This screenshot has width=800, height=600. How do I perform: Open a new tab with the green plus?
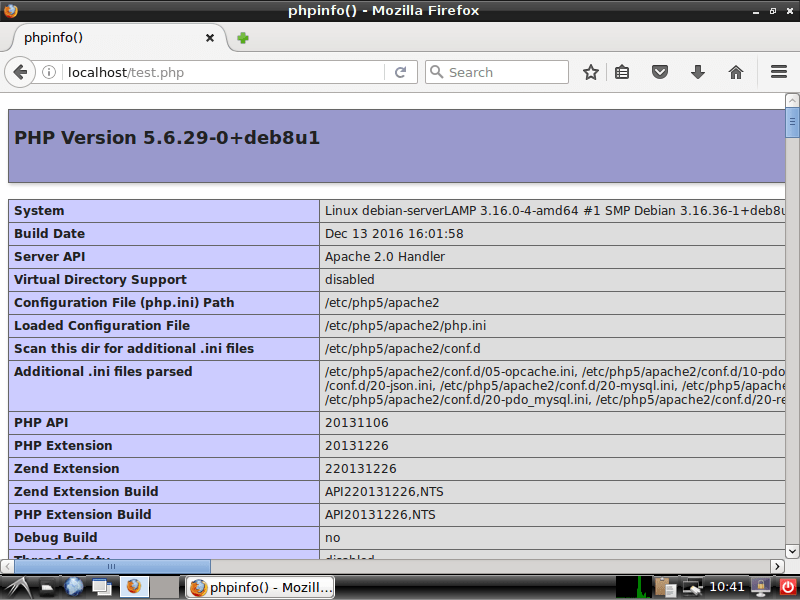coord(242,37)
